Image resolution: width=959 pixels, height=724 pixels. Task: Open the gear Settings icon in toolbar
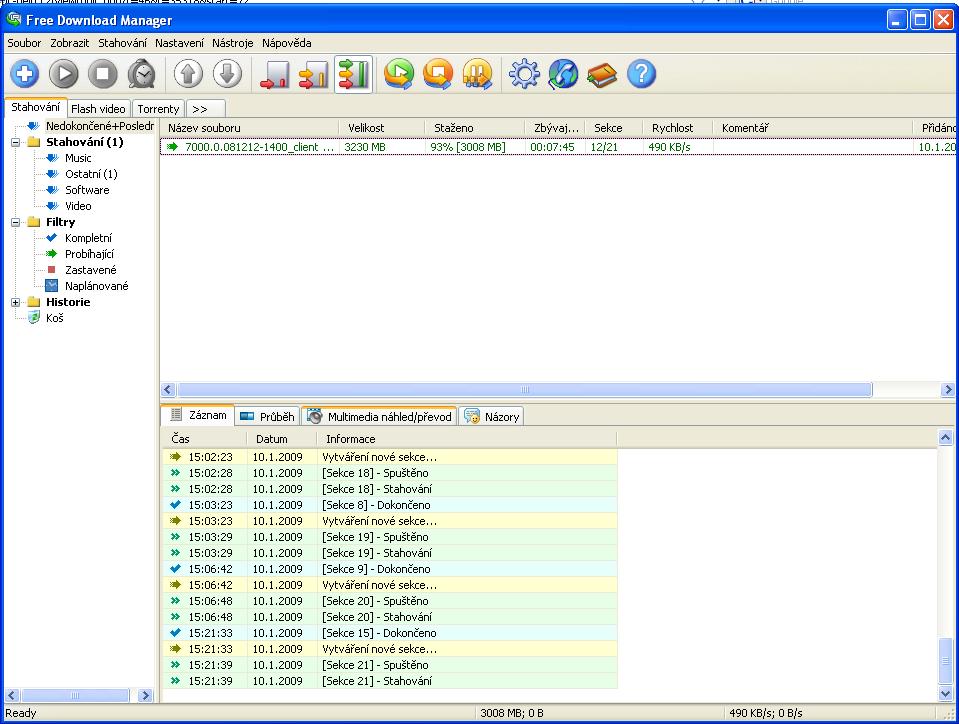point(524,74)
